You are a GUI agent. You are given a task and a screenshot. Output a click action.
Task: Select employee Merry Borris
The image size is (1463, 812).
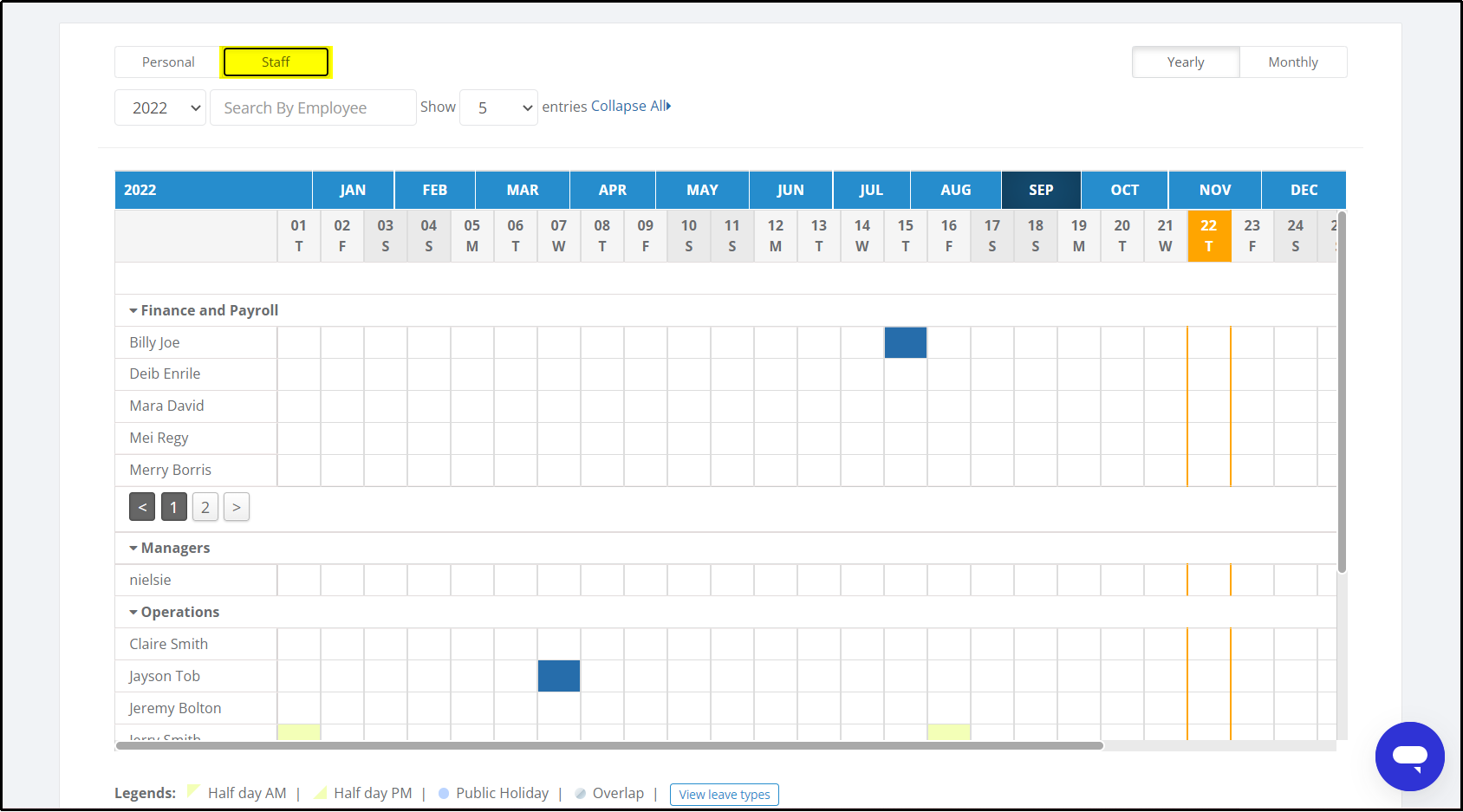pyautogui.click(x=170, y=470)
